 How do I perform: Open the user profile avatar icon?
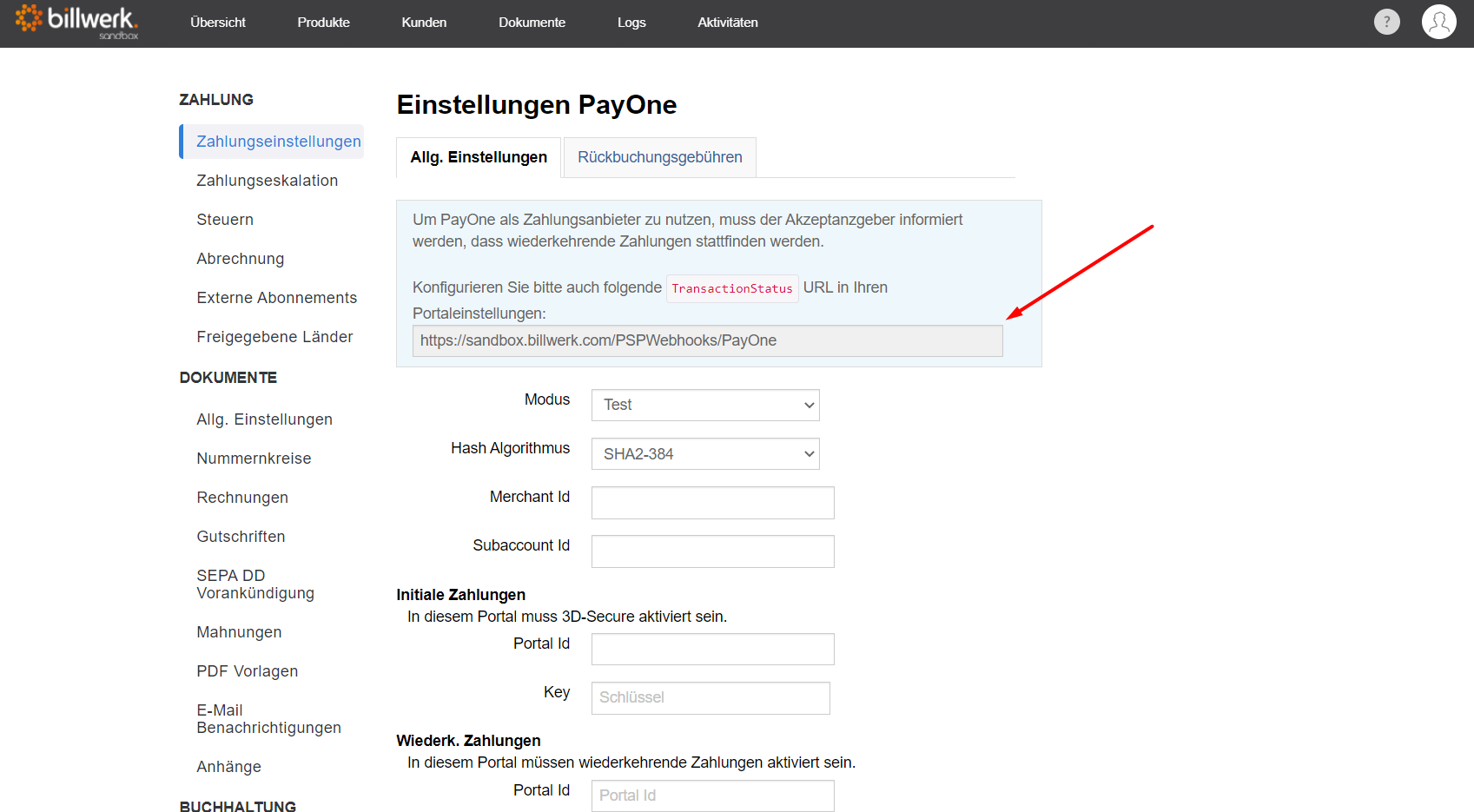1438,22
